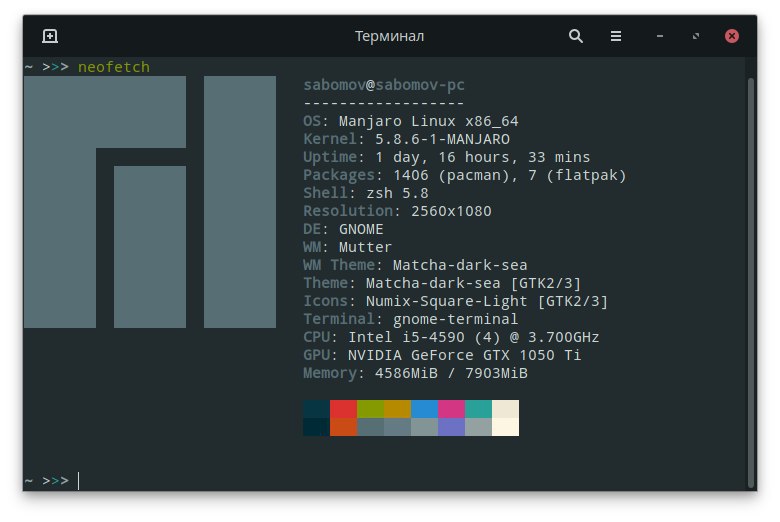Click the purple color block
This screenshot has height=522, width=780.
451,427
